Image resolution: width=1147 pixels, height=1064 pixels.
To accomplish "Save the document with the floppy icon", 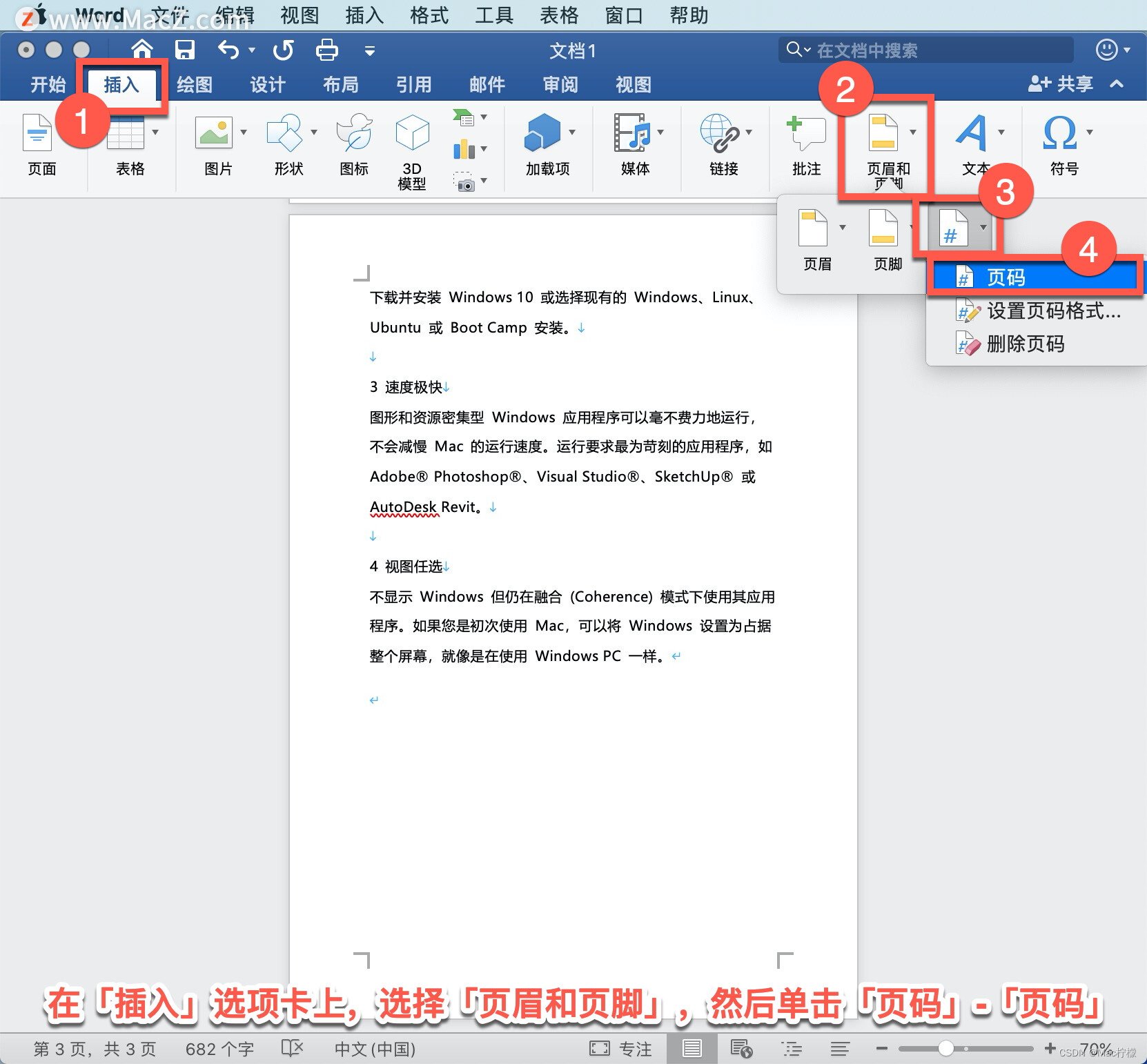I will coord(184,50).
